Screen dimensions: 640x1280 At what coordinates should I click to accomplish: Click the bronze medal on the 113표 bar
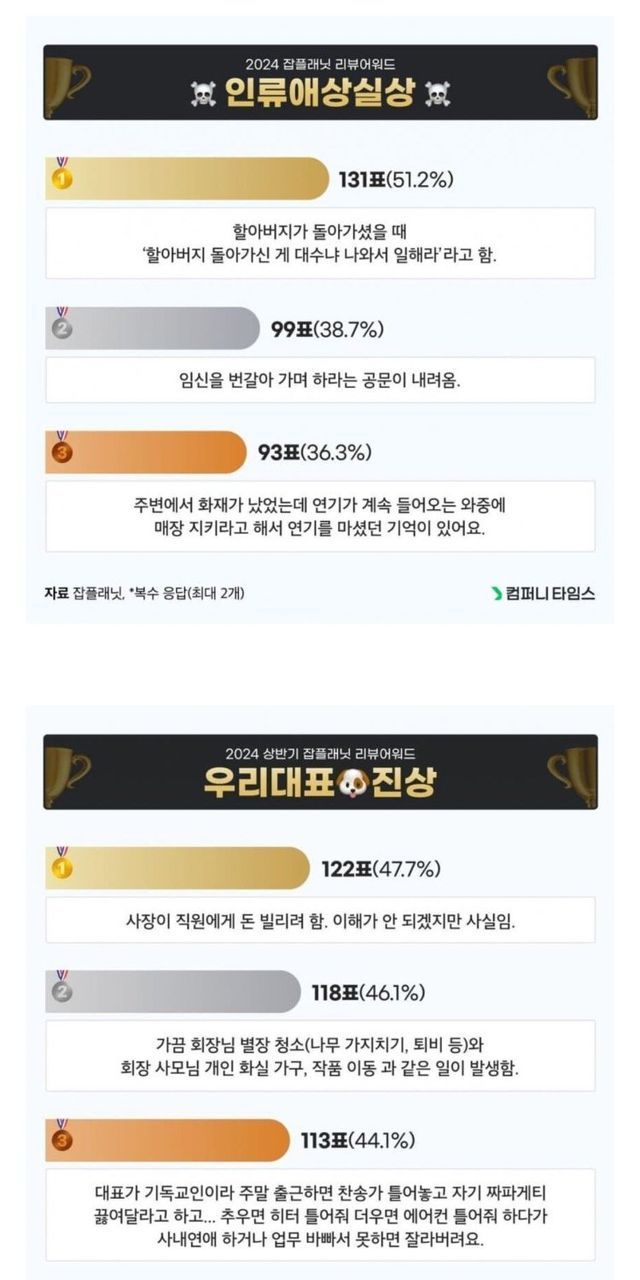point(62,1139)
